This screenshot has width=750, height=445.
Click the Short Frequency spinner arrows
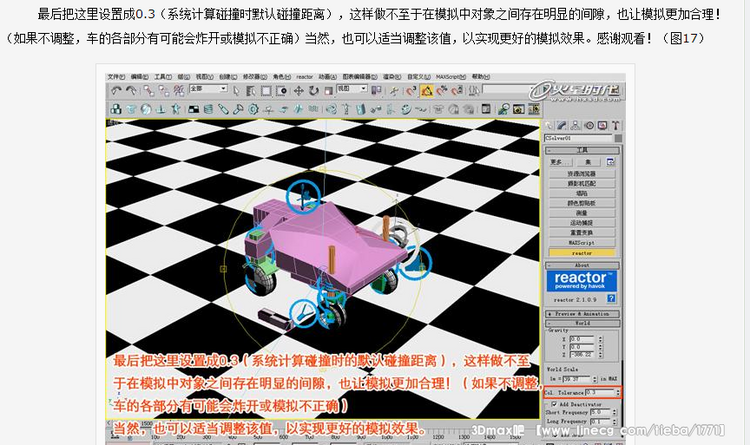point(615,412)
